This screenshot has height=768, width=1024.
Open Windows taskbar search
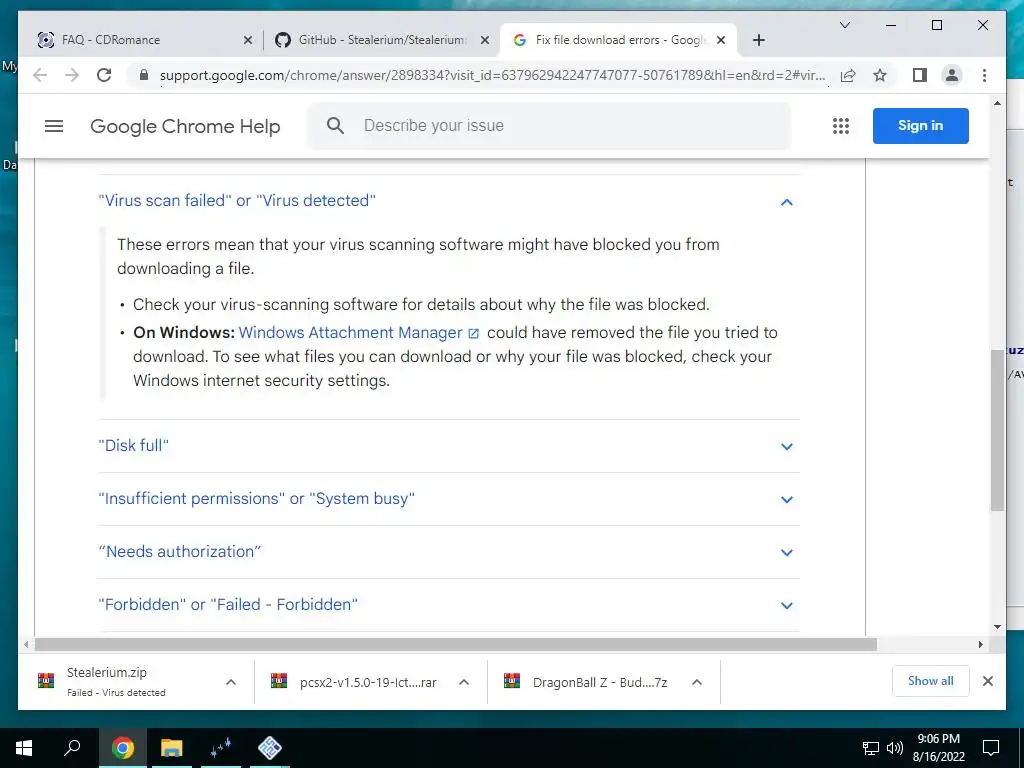tap(72, 748)
